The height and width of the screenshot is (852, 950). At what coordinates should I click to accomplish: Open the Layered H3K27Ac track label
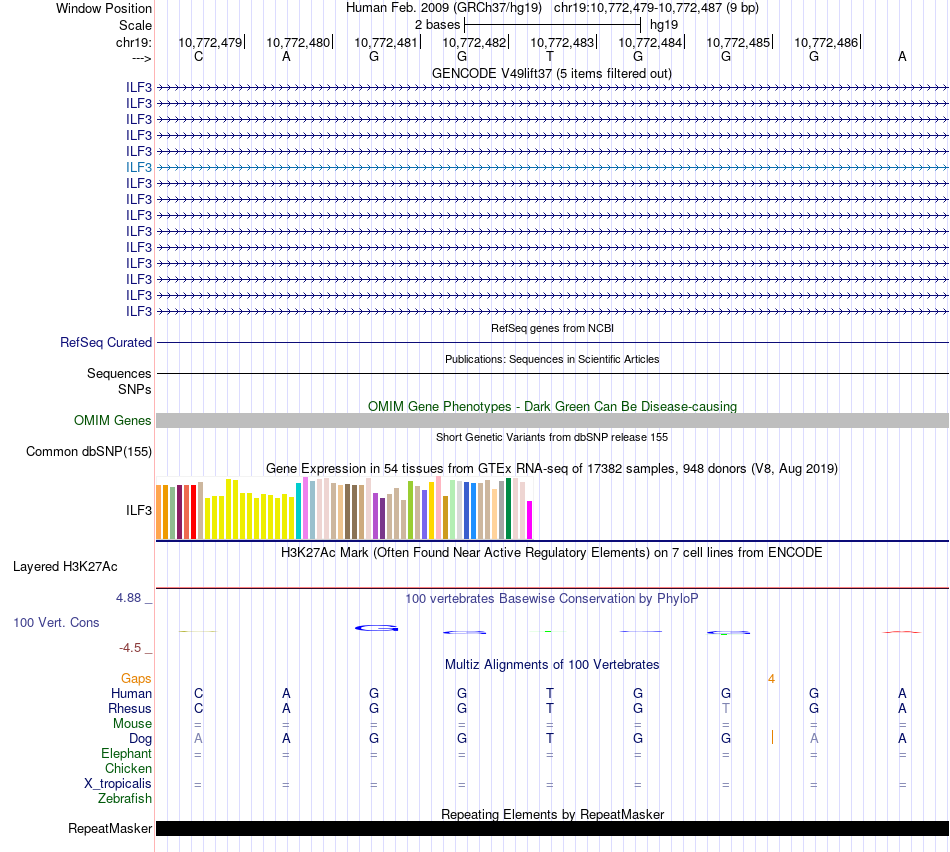(x=65, y=566)
